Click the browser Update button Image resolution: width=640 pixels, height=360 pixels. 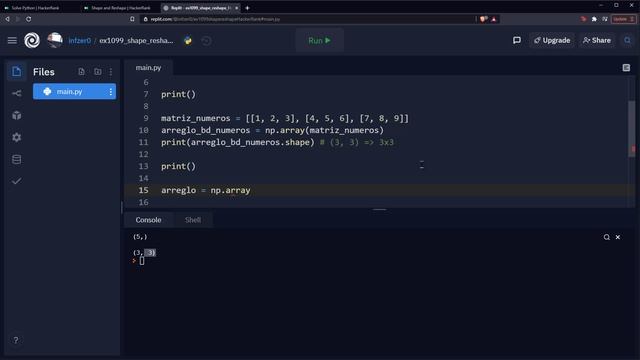[624, 19]
